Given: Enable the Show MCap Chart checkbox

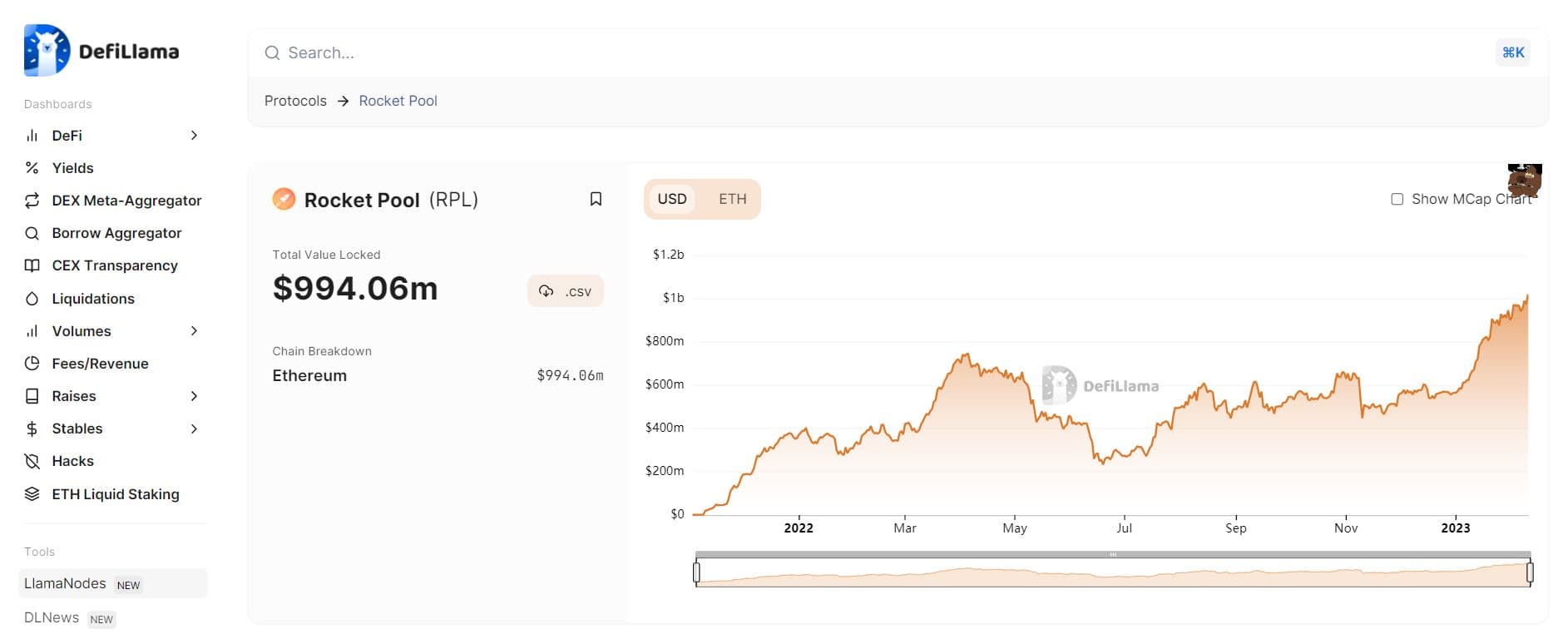Looking at the screenshot, I should point(1397,199).
